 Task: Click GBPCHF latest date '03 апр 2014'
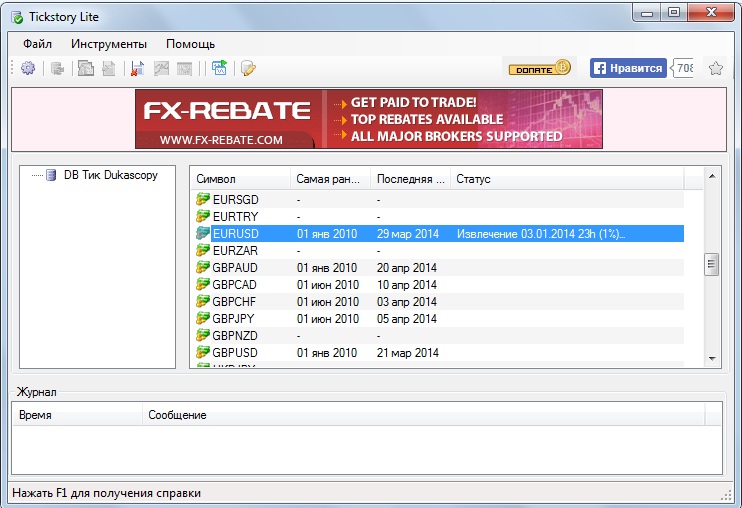[406, 302]
